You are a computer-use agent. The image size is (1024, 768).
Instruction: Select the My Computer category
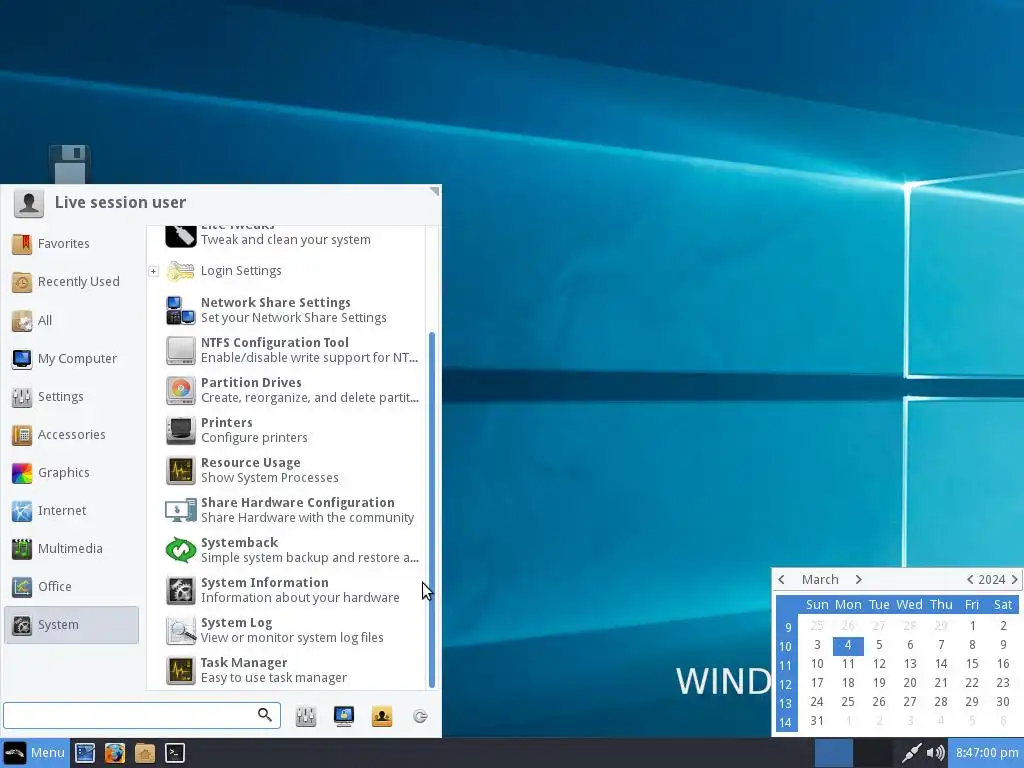71,359
